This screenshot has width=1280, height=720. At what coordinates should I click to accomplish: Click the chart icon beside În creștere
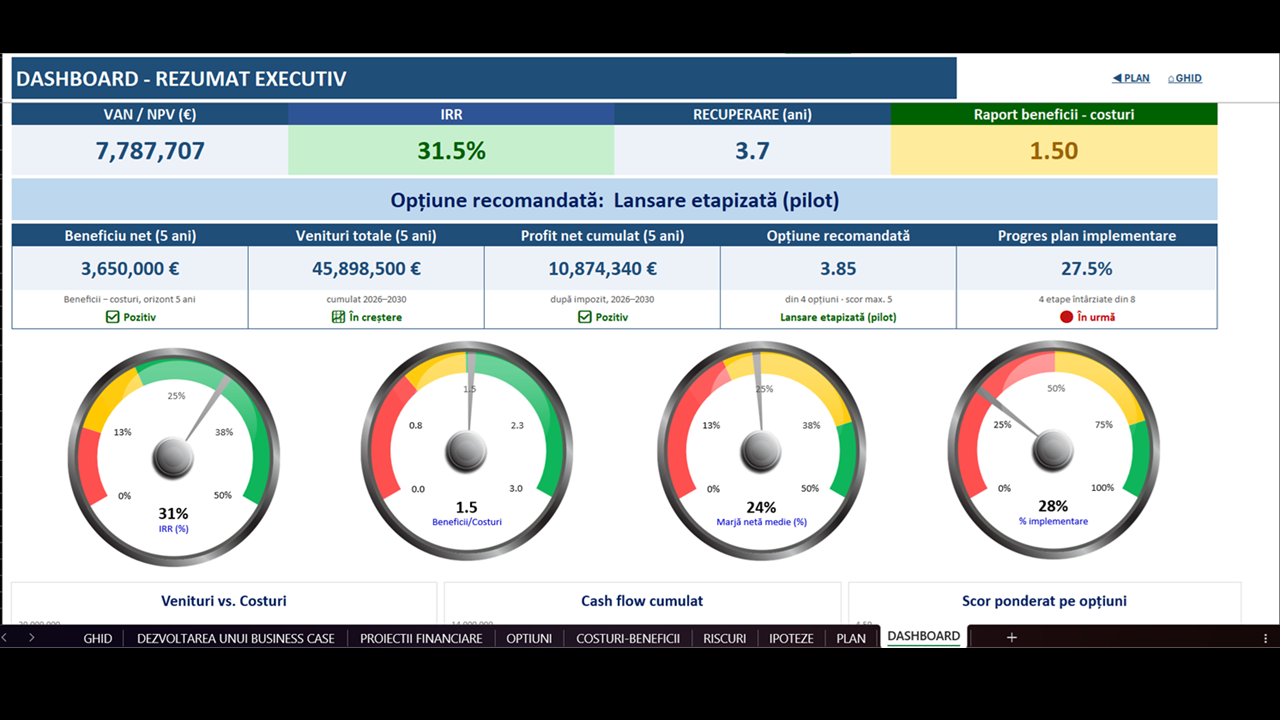pos(338,317)
